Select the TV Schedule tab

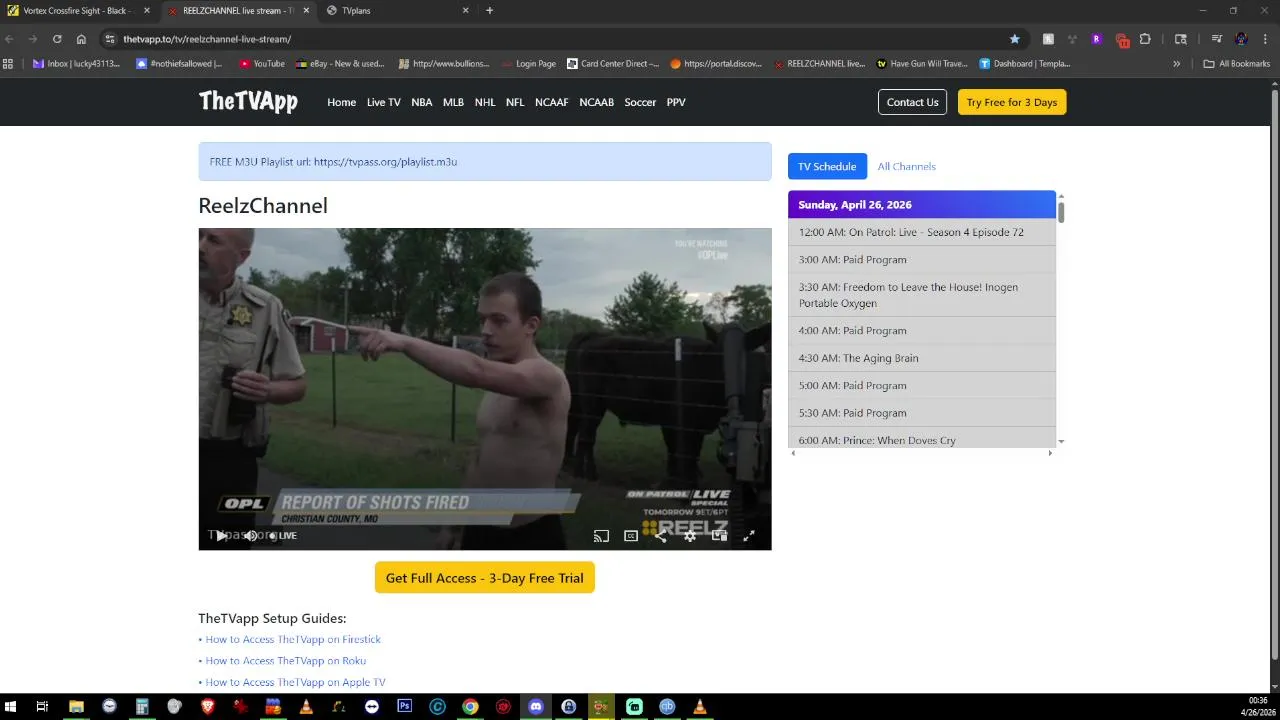point(827,166)
